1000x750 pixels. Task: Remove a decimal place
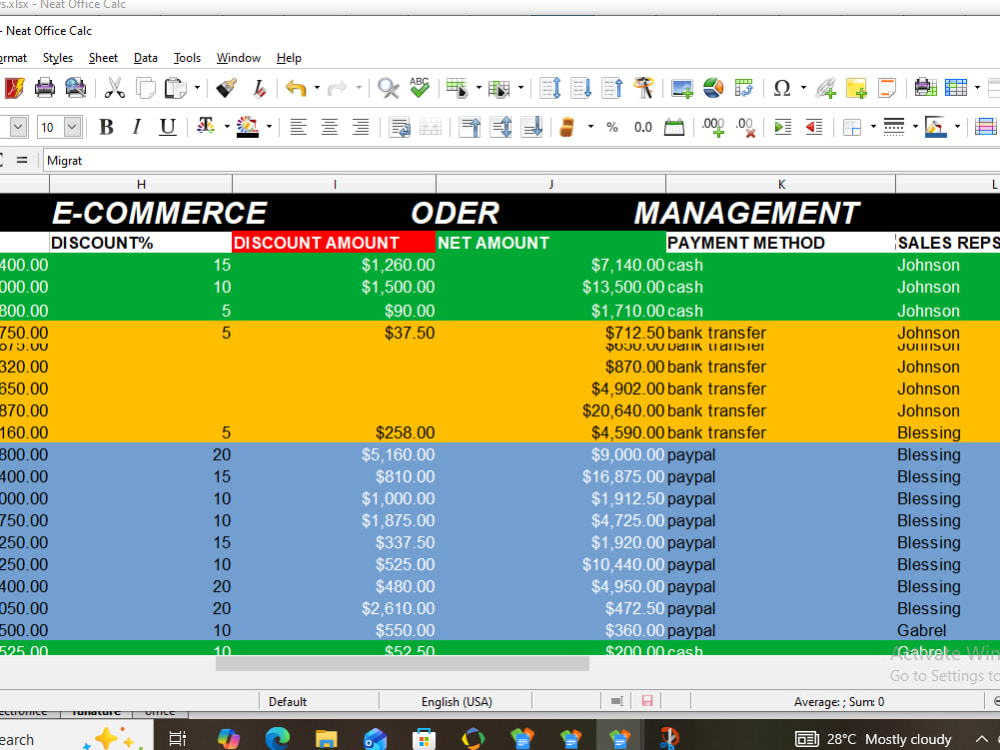pos(745,127)
